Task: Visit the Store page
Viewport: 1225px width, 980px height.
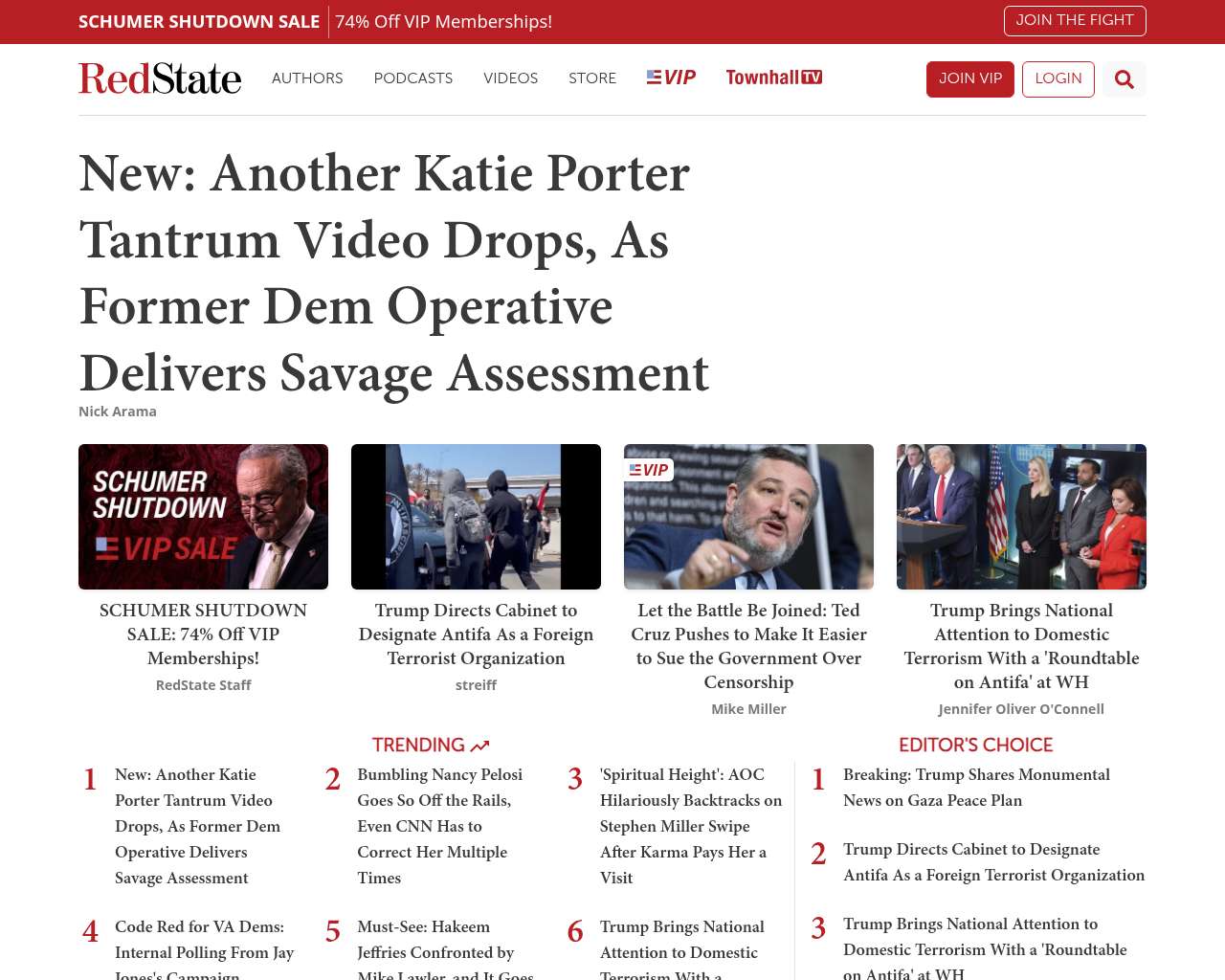Action: [x=592, y=78]
